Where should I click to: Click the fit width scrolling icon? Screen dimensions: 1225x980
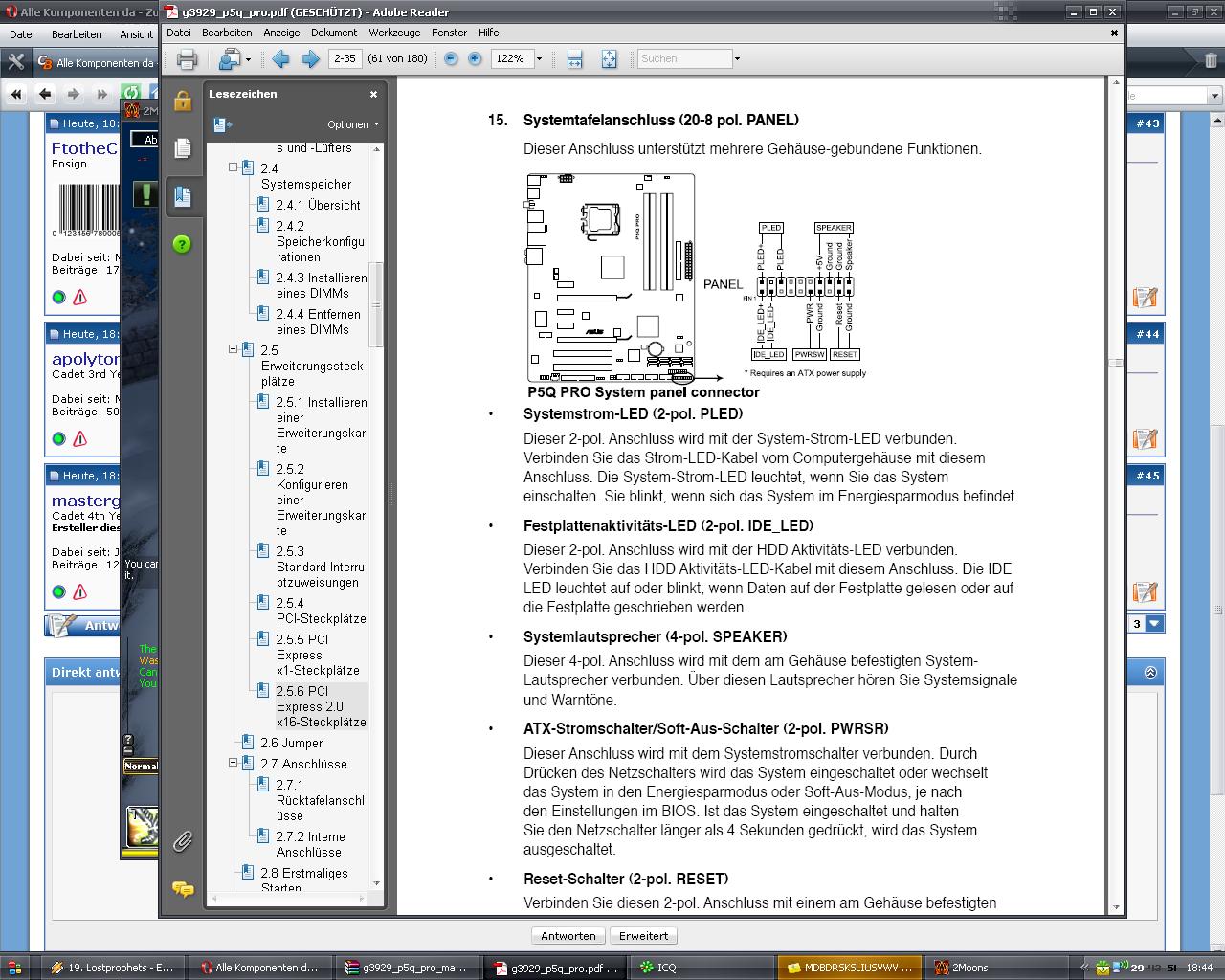click(574, 59)
